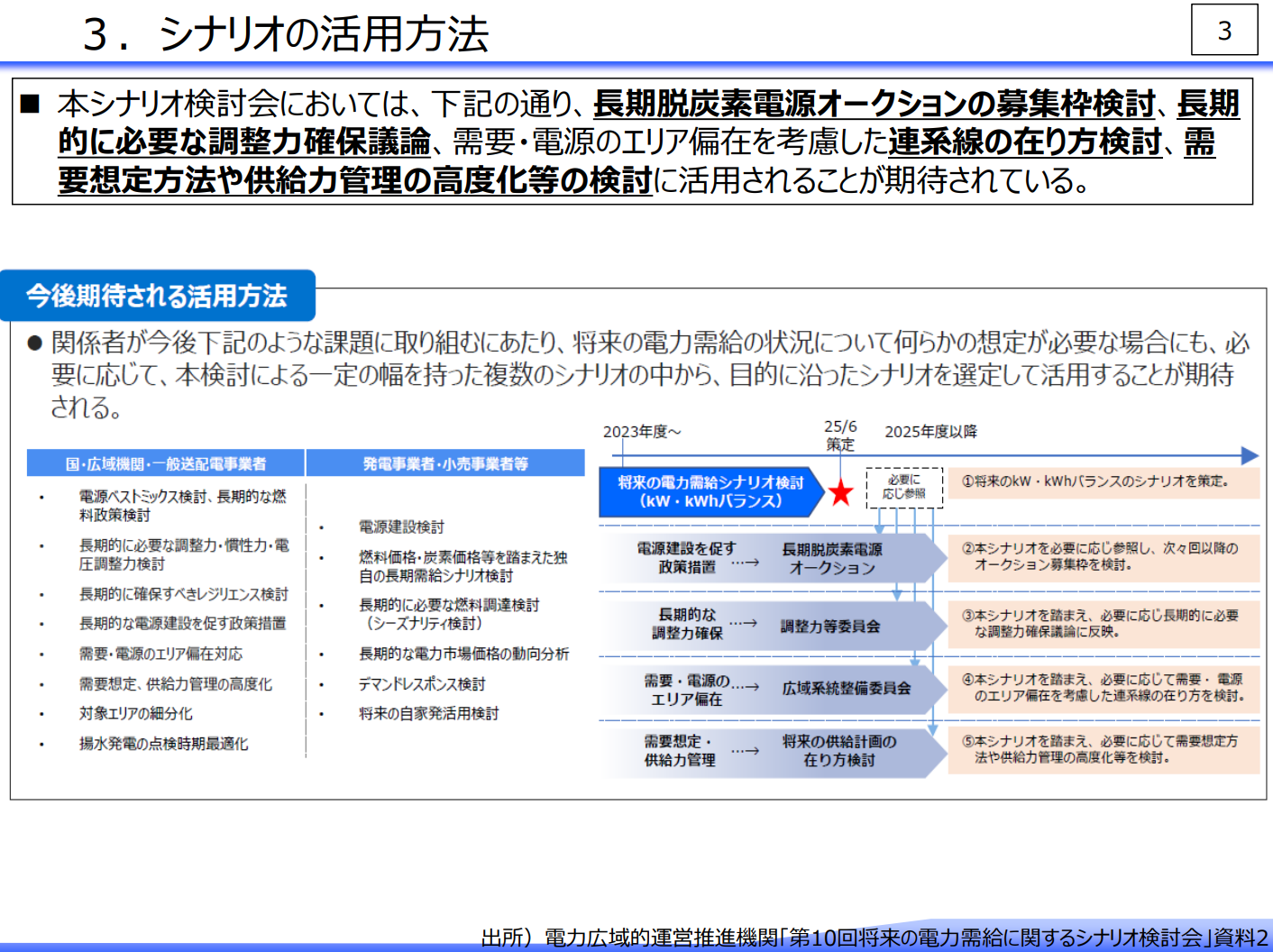Viewport: 1273px width, 952px height.
Task: Select the text 長期脱炭素電源オークション in the flow chart
Action: [x=832, y=558]
